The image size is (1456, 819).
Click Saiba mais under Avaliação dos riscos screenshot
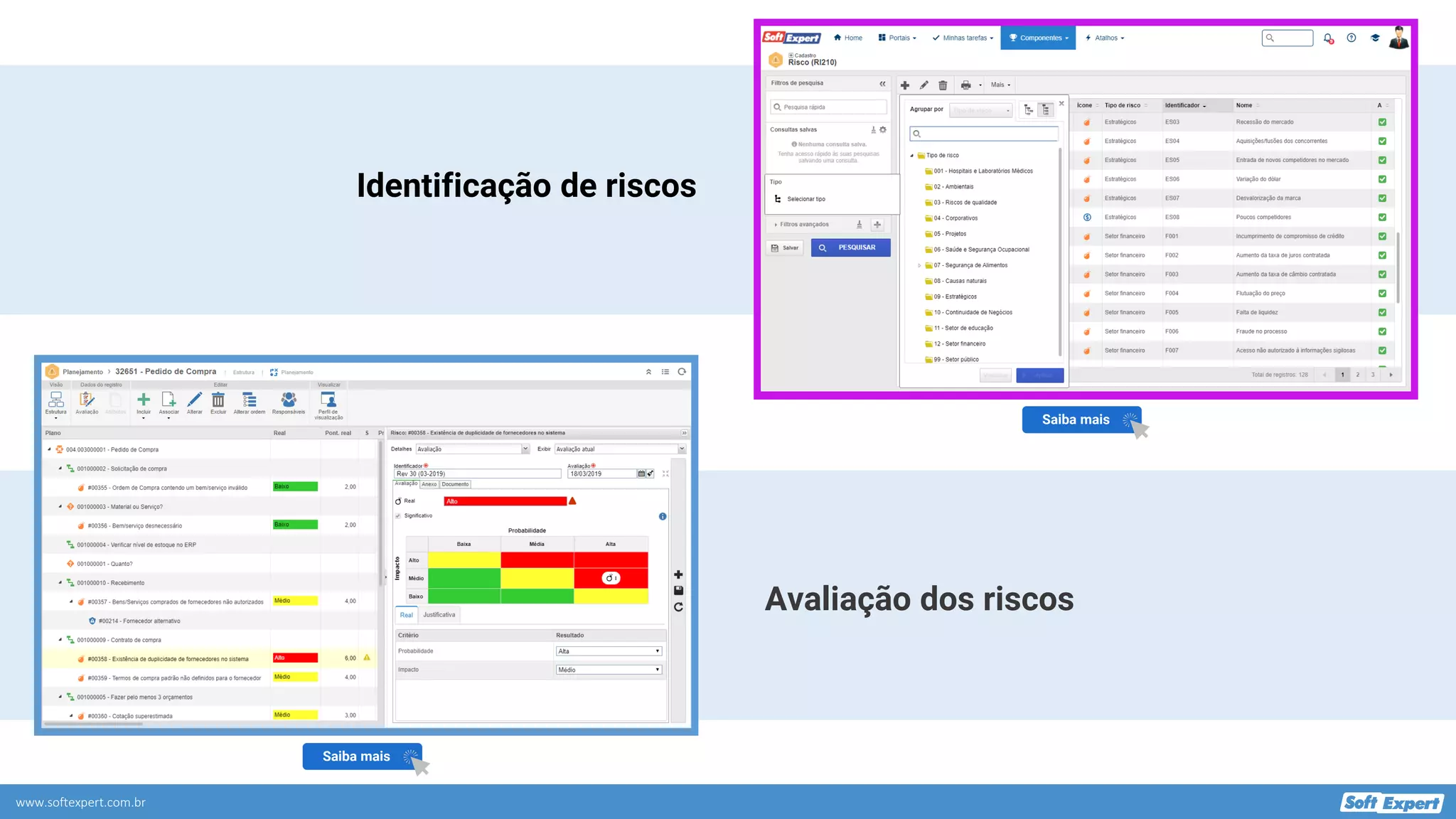click(362, 756)
